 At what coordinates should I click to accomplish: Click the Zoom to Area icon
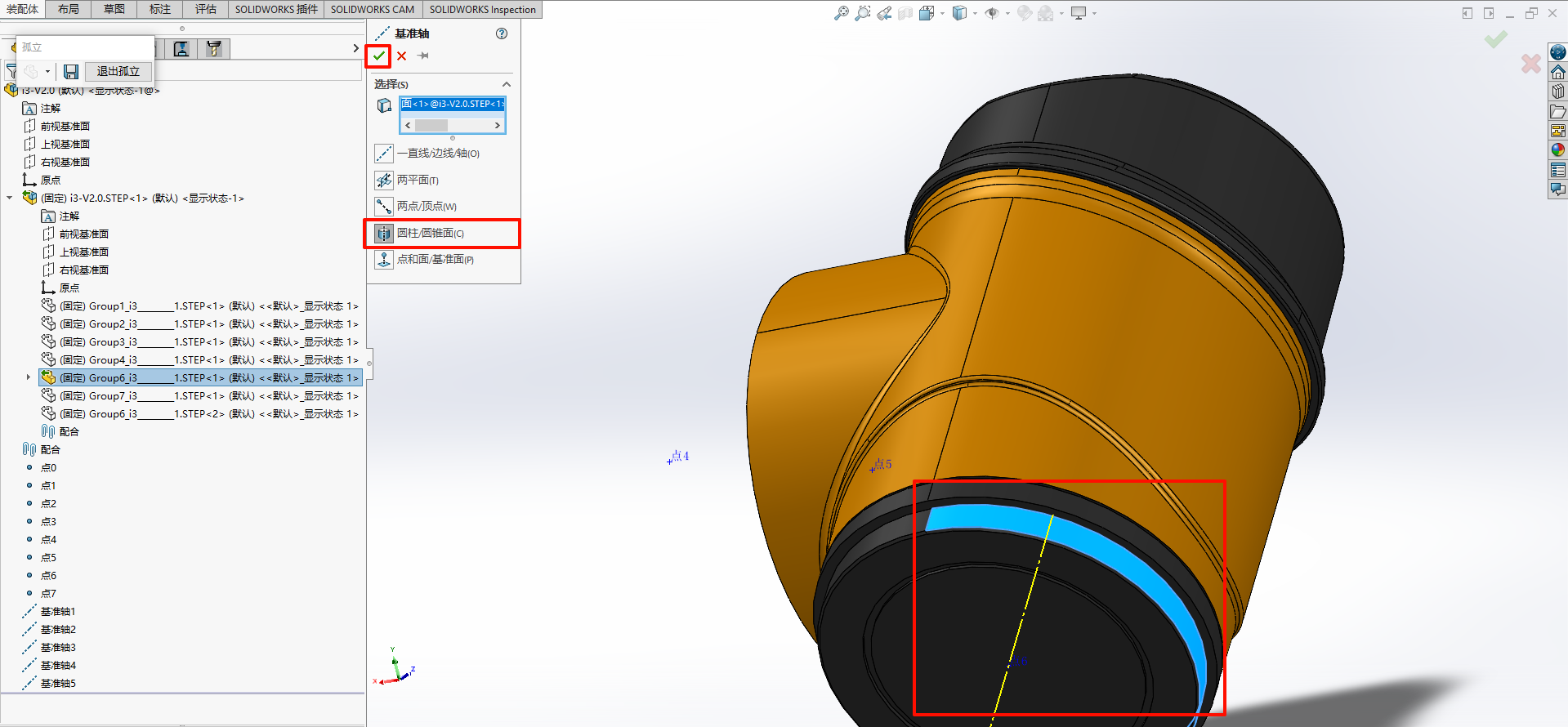(x=862, y=13)
